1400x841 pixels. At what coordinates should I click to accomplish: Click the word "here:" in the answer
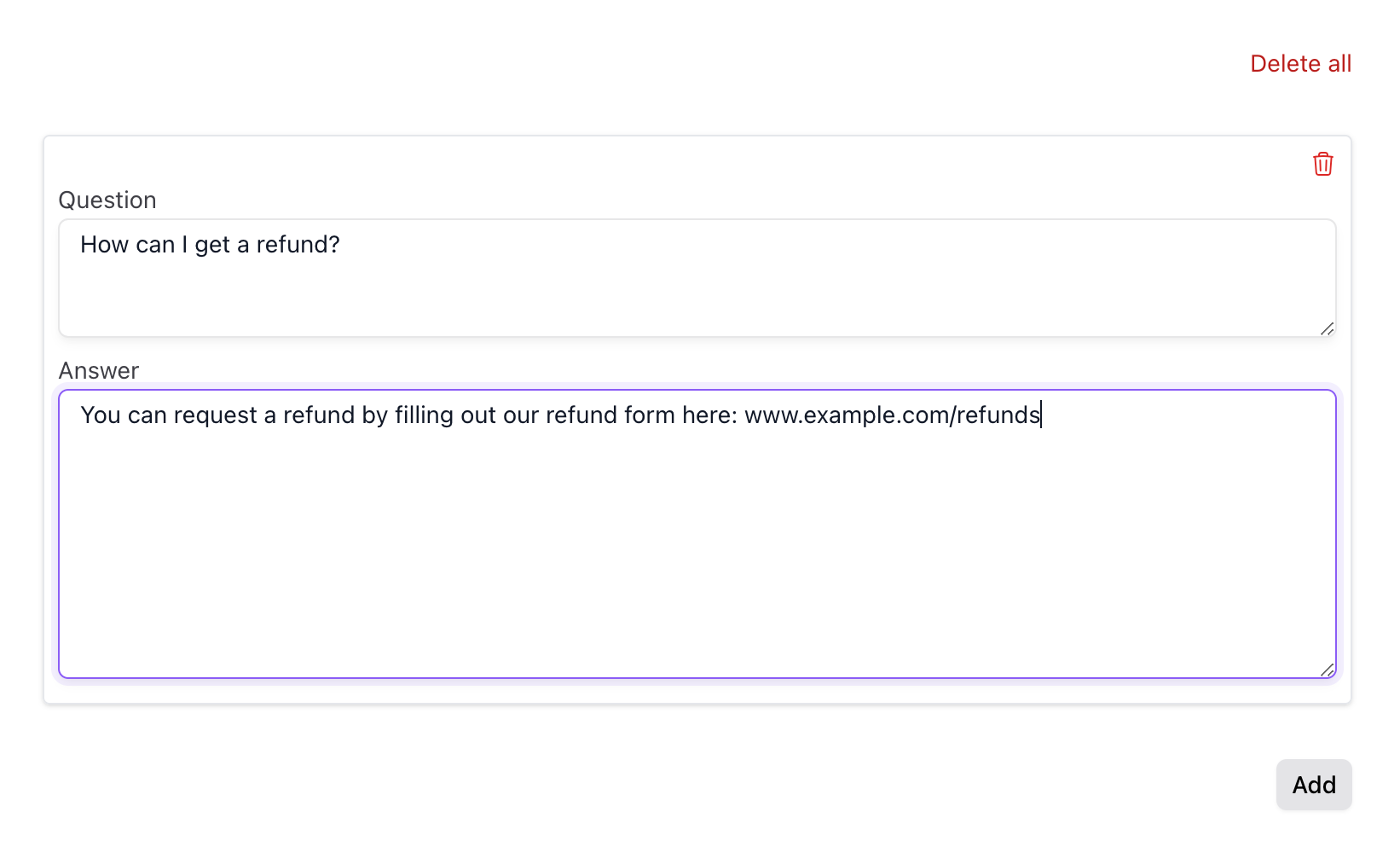(x=709, y=415)
